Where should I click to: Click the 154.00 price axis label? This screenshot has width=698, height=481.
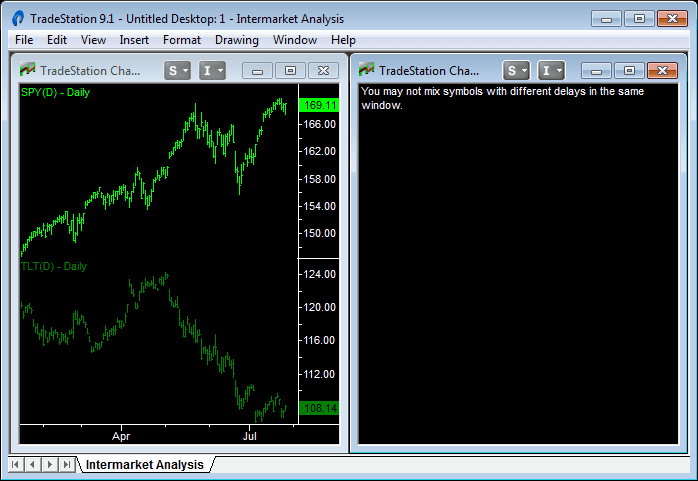point(320,206)
